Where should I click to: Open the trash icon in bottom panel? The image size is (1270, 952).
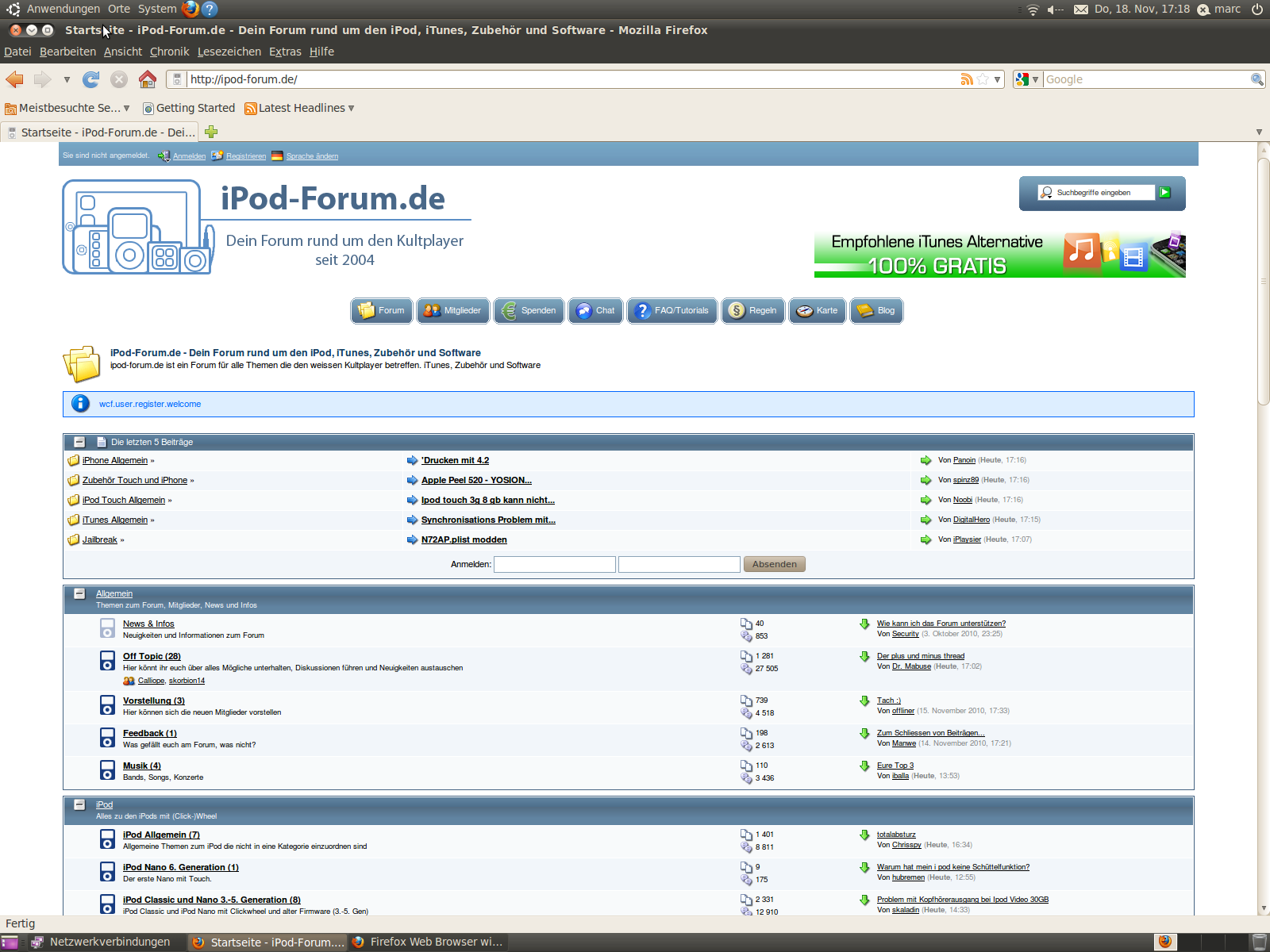[1260, 942]
